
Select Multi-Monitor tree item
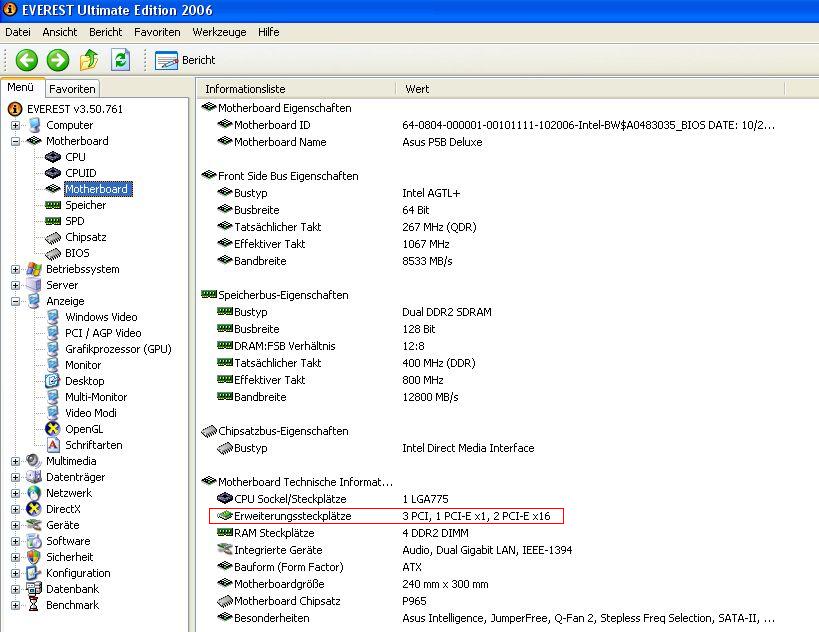coord(96,397)
